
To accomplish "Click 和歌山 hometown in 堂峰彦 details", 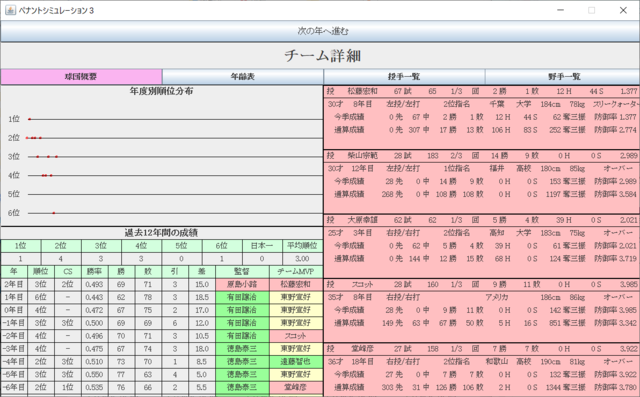I will [x=497, y=362].
